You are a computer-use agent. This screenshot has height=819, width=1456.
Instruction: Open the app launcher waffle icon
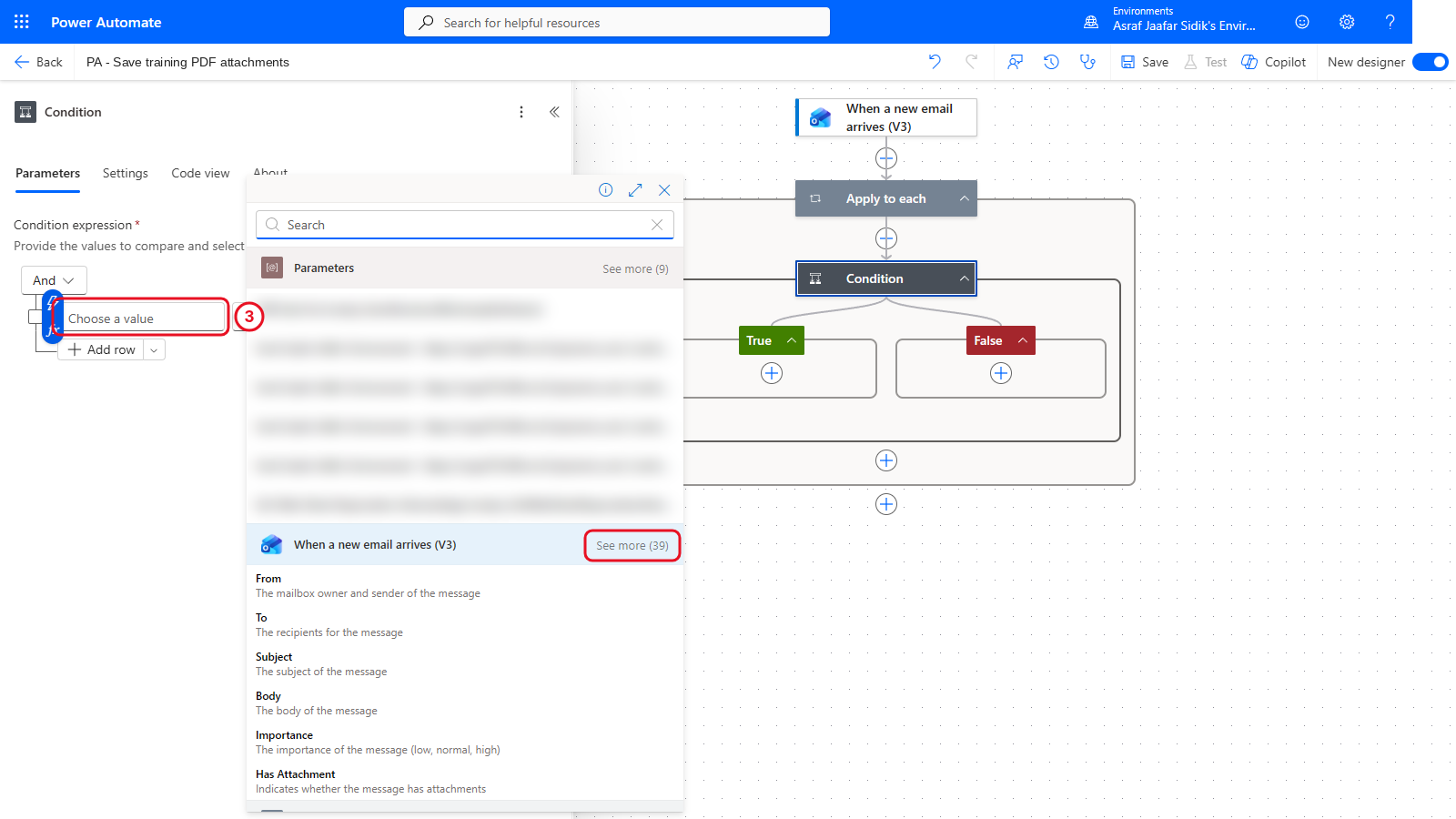22,22
